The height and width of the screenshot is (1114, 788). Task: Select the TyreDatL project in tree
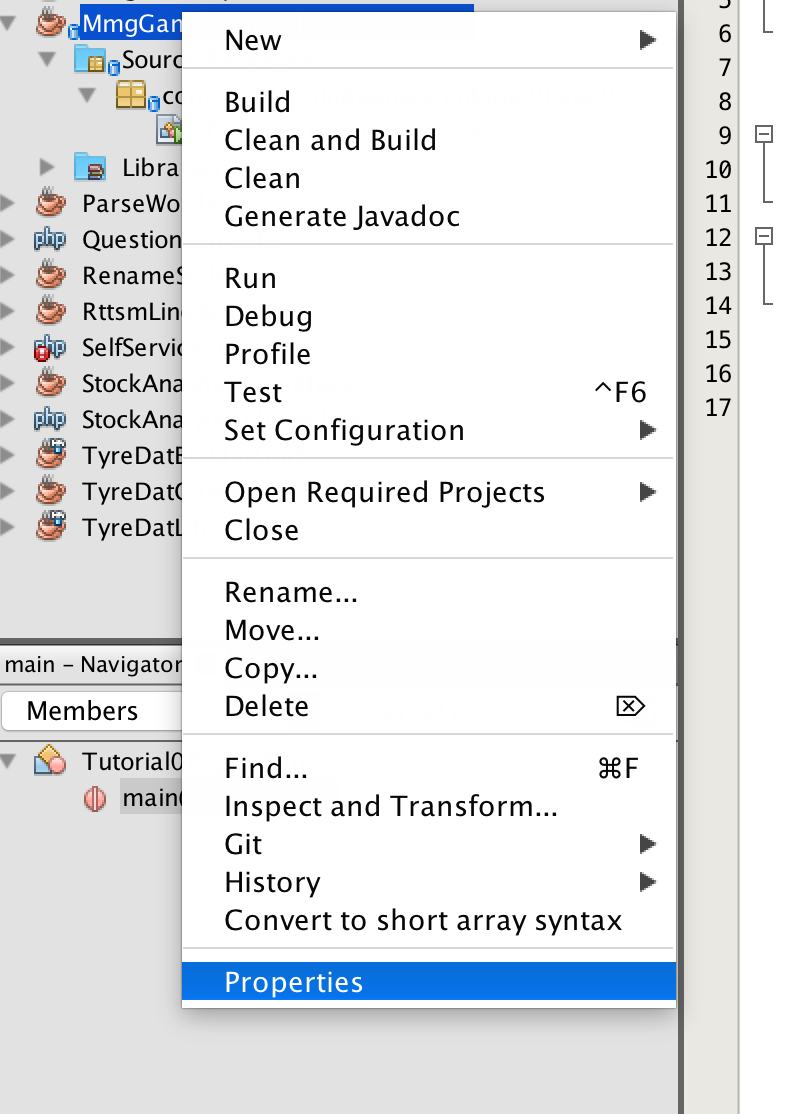tap(130, 526)
